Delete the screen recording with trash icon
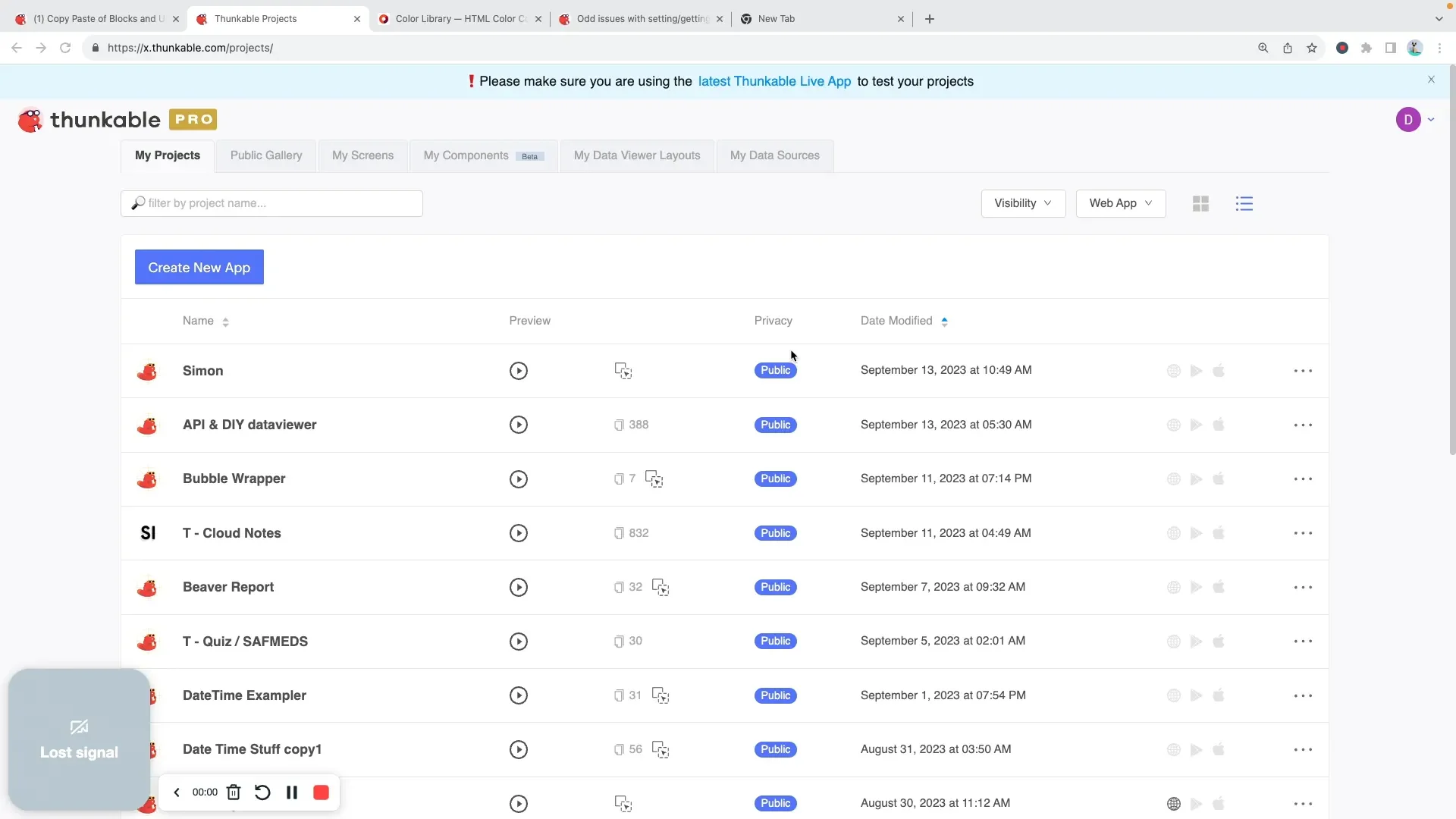This screenshot has width=1456, height=819. pyautogui.click(x=234, y=792)
